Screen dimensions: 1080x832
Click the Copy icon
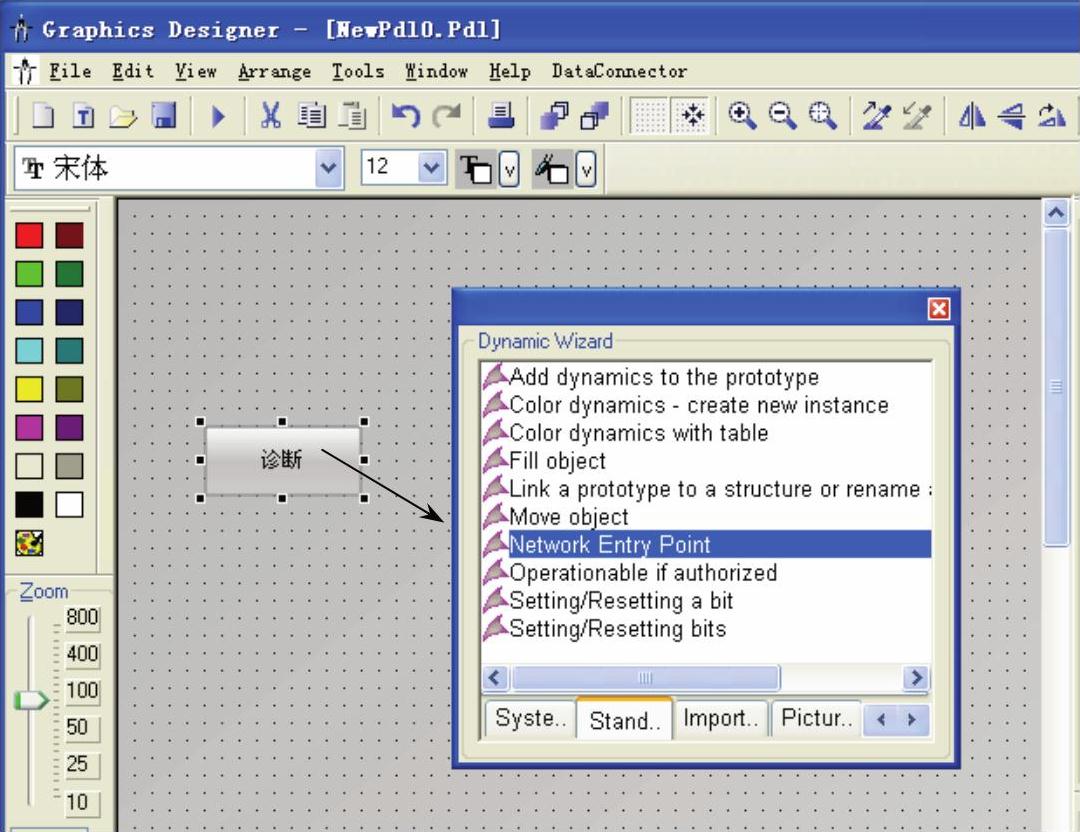click(311, 115)
